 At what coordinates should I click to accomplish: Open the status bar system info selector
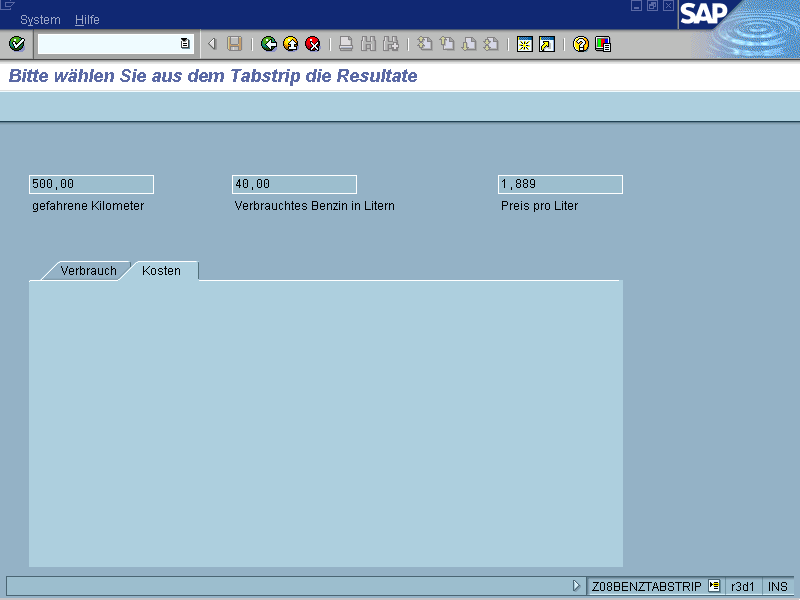tap(714, 586)
